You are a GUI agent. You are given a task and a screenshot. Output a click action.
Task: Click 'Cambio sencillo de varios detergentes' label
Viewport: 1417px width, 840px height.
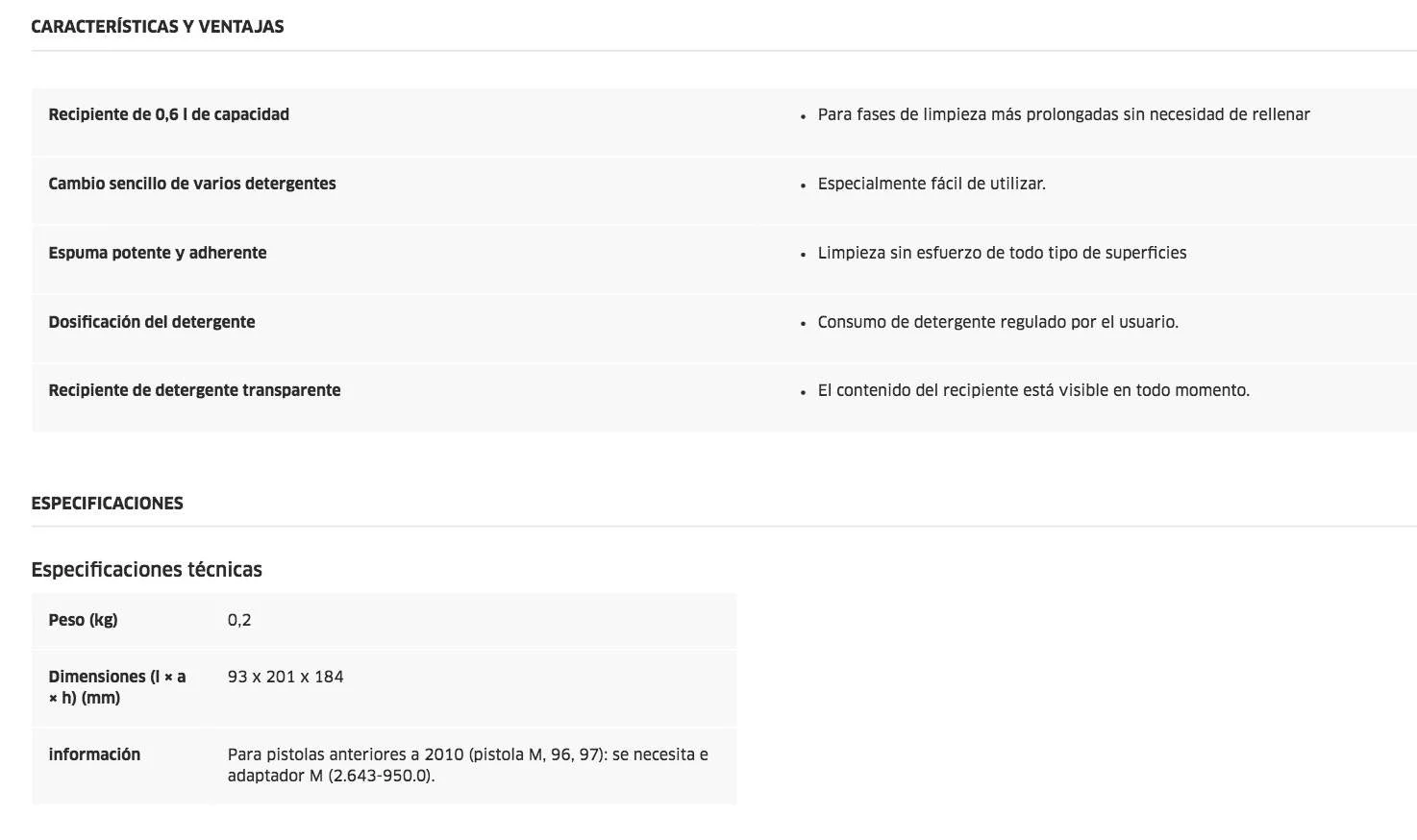click(x=192, y=184)
